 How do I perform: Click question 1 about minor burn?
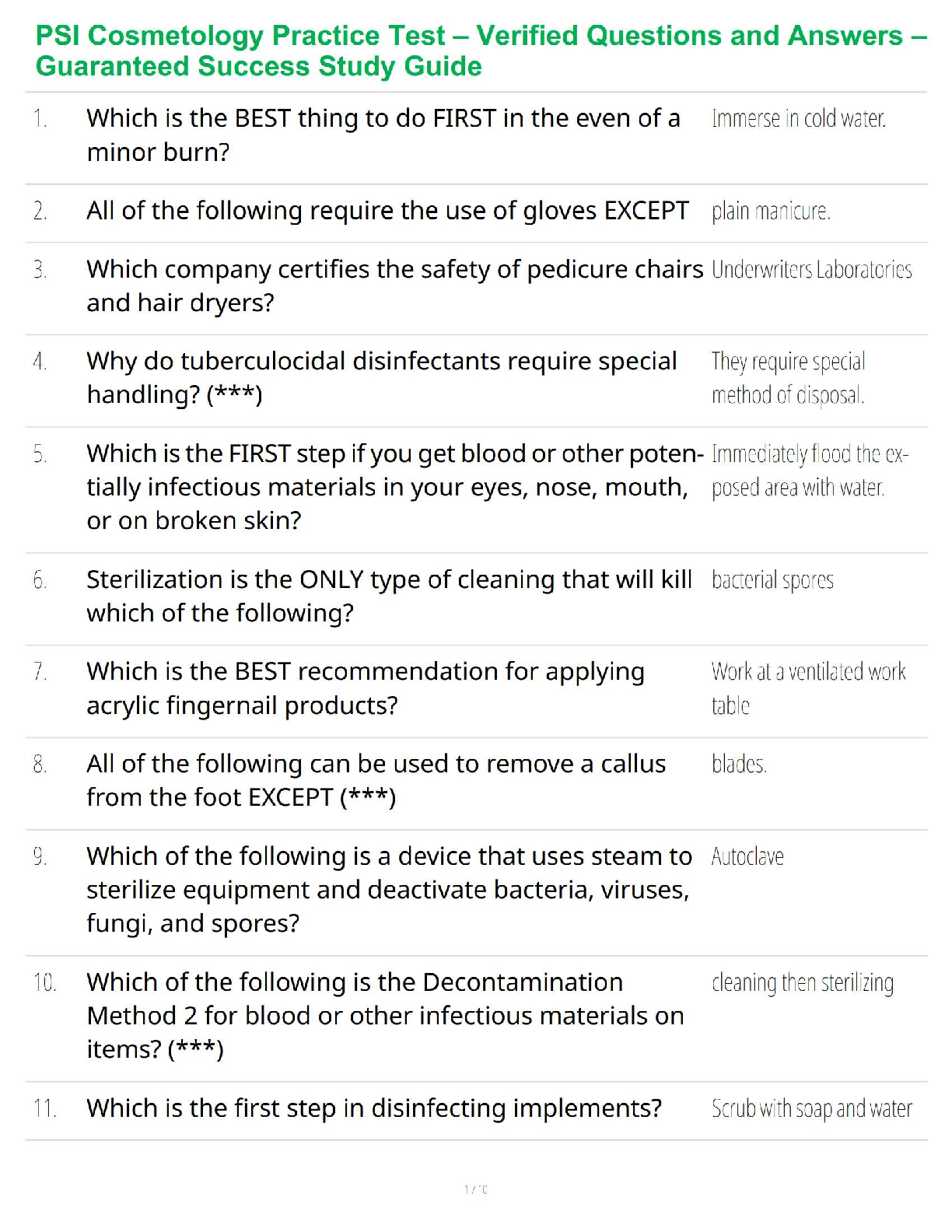coord(383,135)
